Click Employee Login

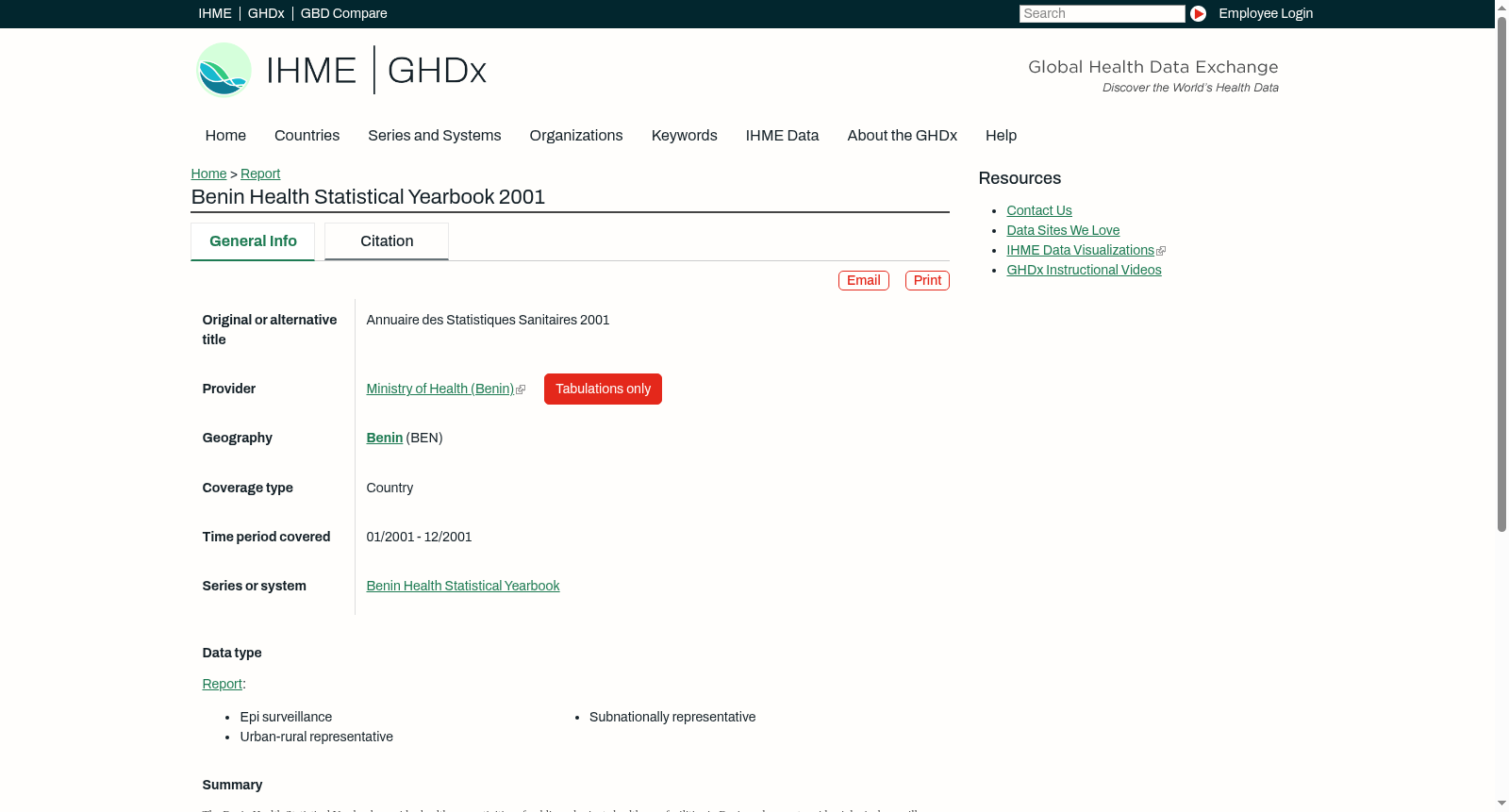pos(1266,13)
